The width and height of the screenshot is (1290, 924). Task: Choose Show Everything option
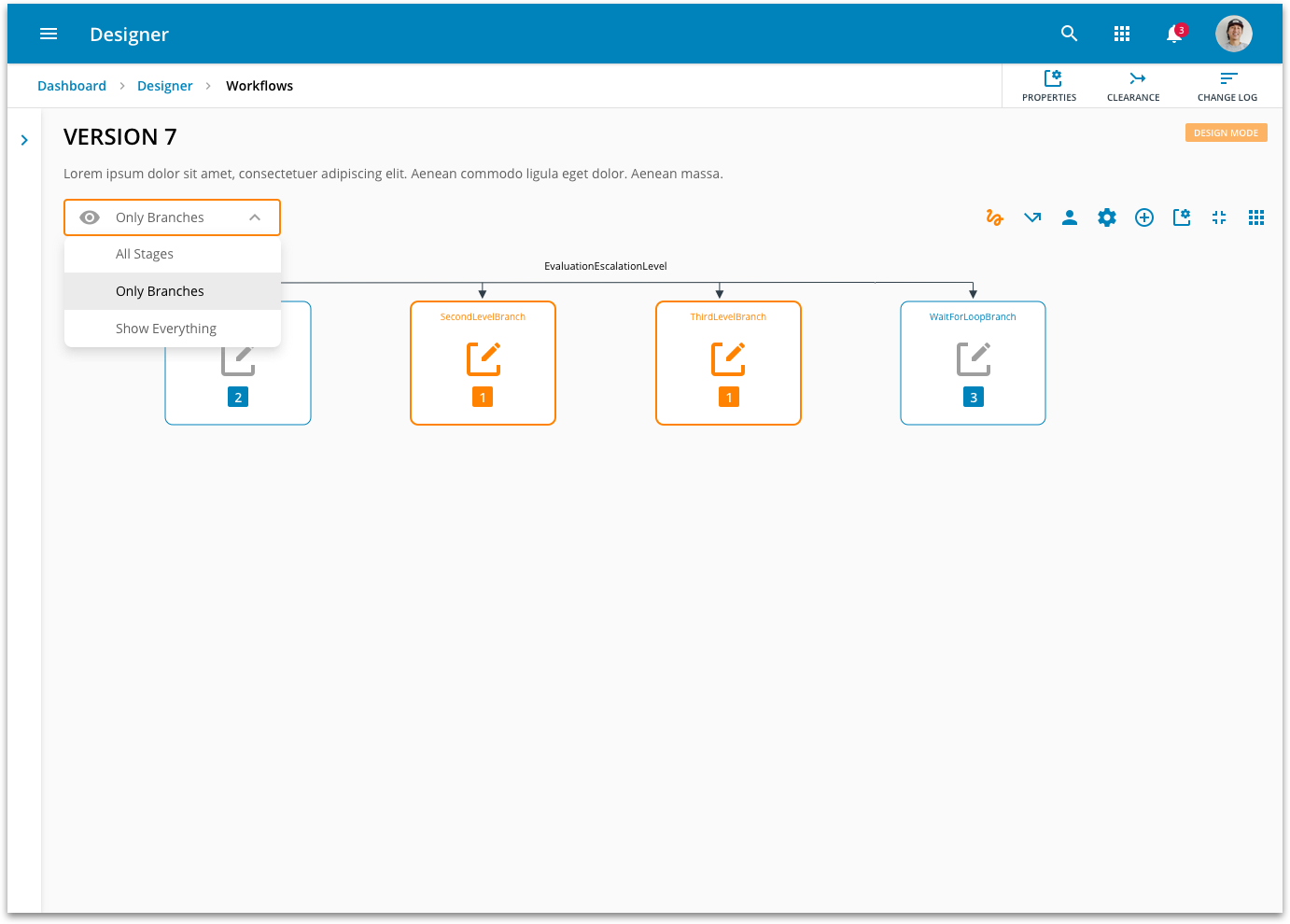point(166,329)
